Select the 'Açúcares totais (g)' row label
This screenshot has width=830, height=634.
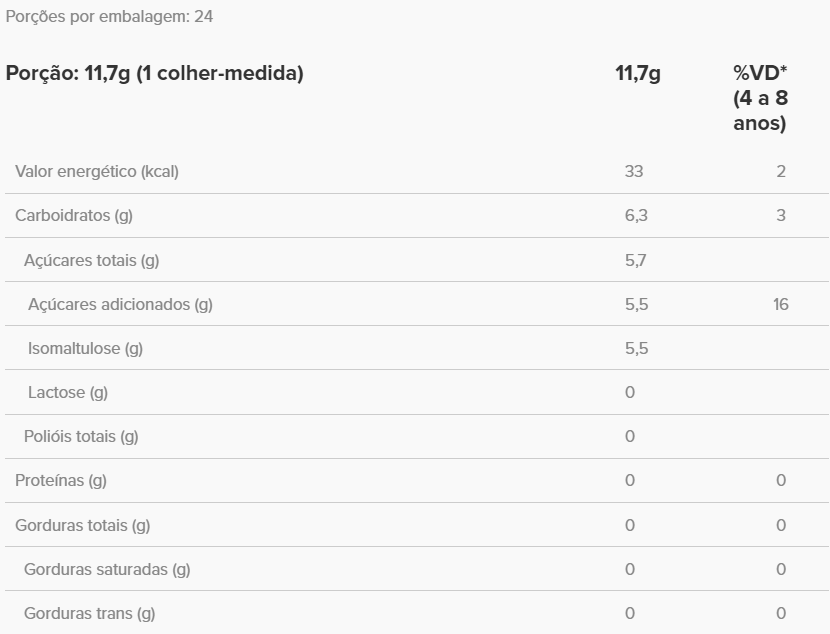tap(92, 261)
